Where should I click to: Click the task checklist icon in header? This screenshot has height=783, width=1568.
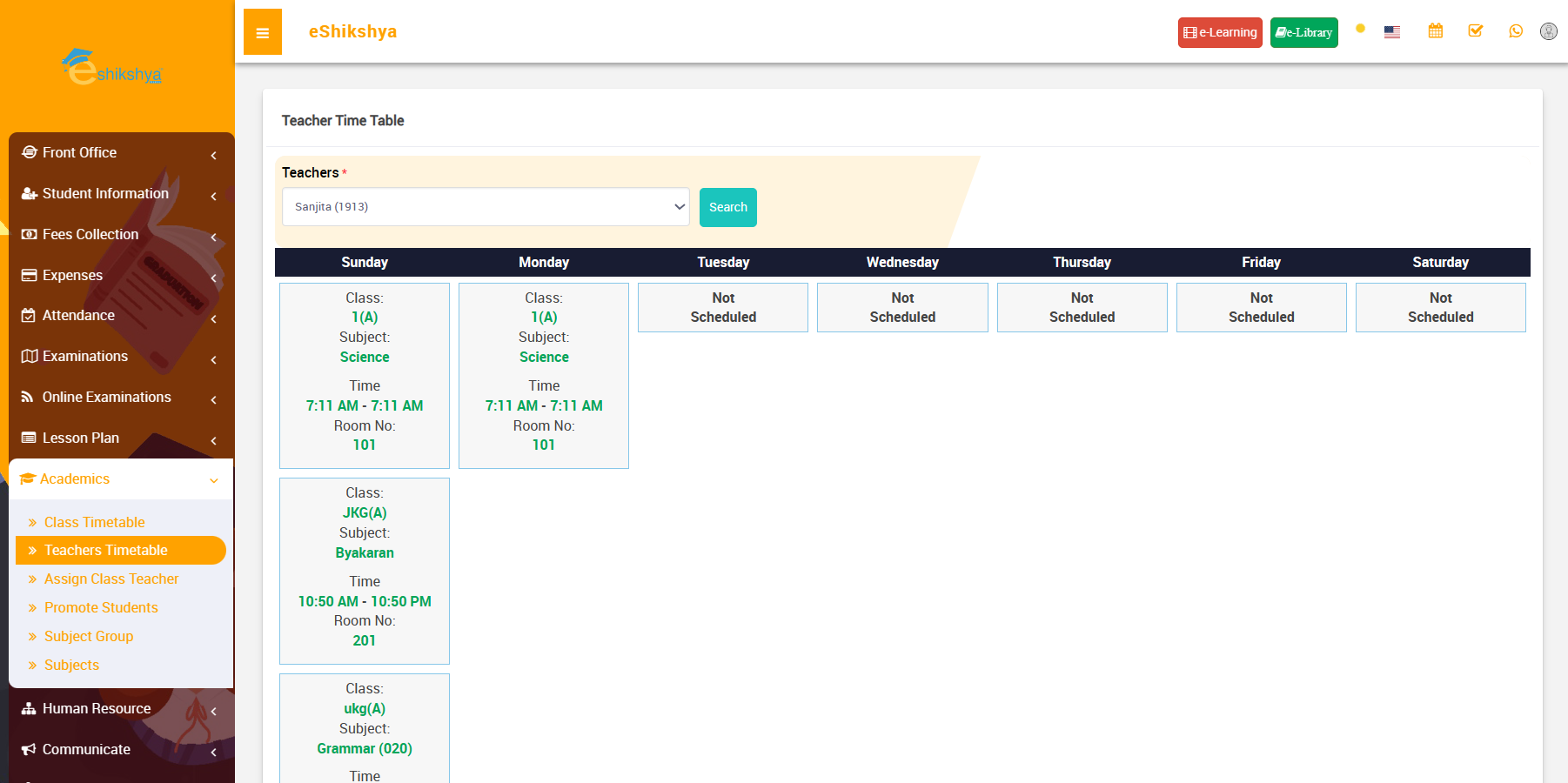click(x=1475, y=31)
